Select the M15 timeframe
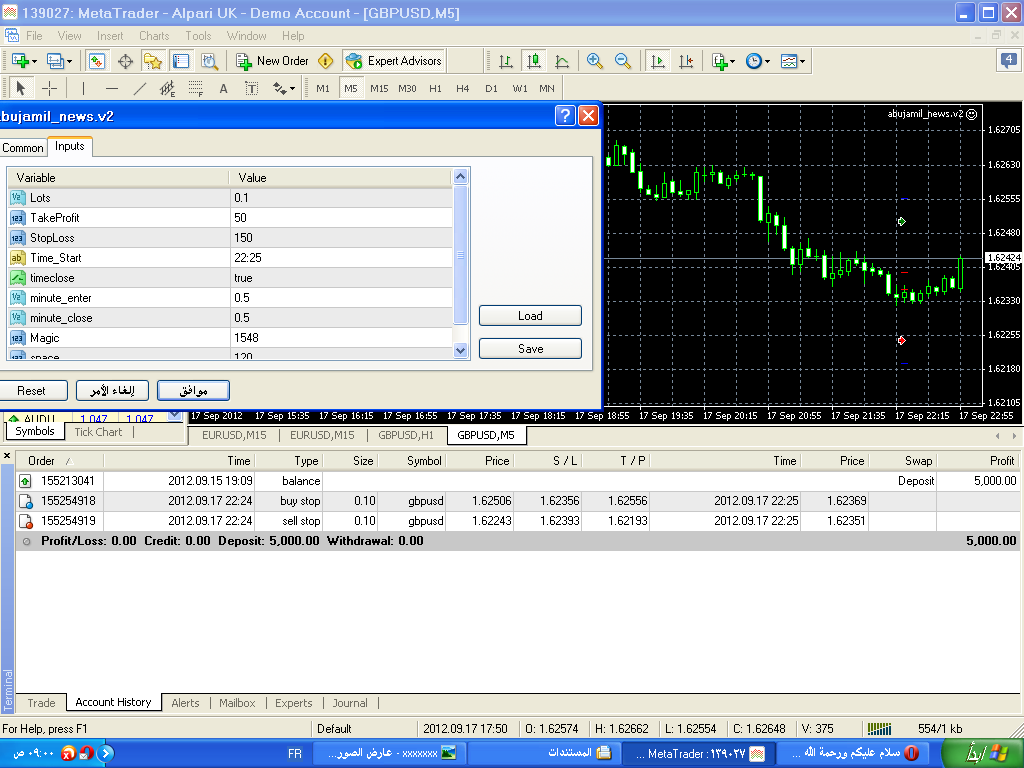The width and height of the screenshot is (1024, 768). pyautogui.click(x=379, y=88)
